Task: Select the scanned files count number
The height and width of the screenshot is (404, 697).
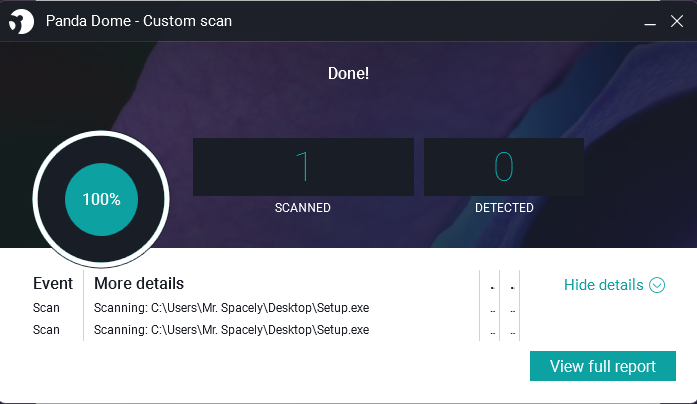Action: tap(302, 166)
